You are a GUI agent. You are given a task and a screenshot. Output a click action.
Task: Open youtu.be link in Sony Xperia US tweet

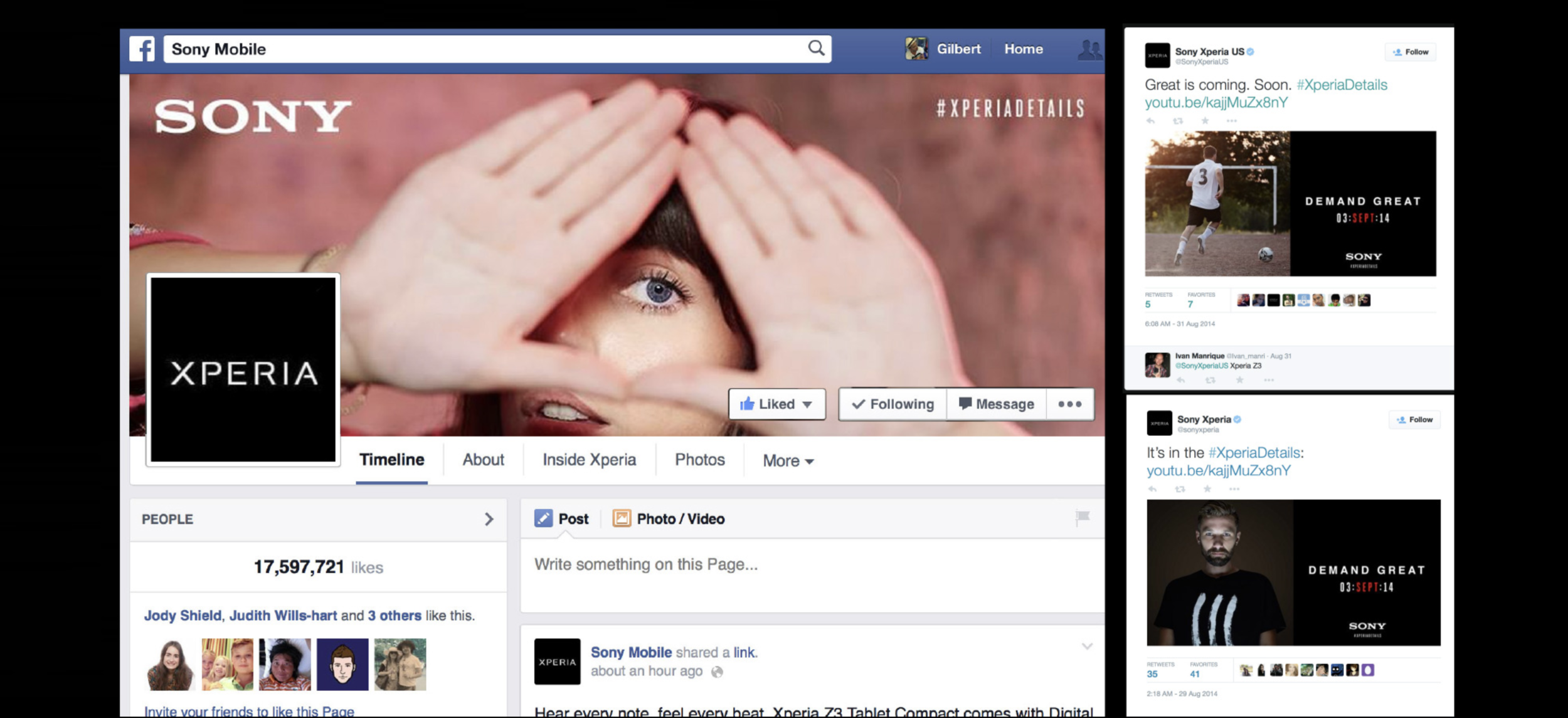click(x=1216, y=102)
